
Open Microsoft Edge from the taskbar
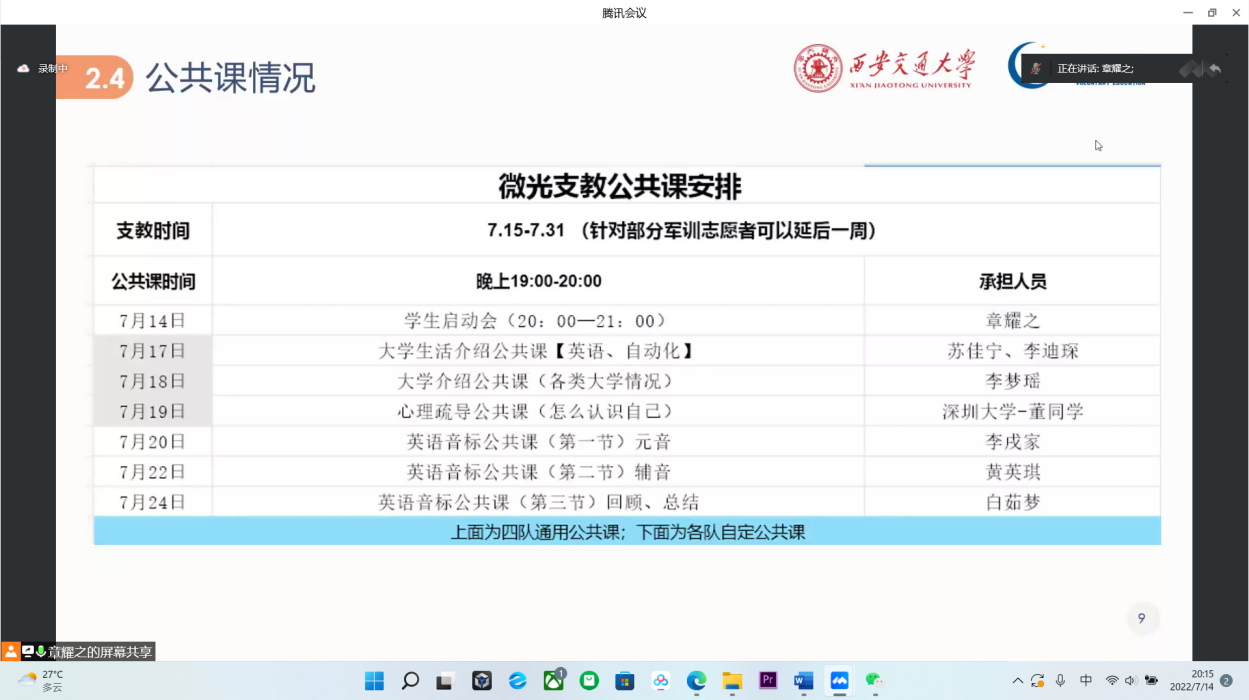tap(696, 681)
